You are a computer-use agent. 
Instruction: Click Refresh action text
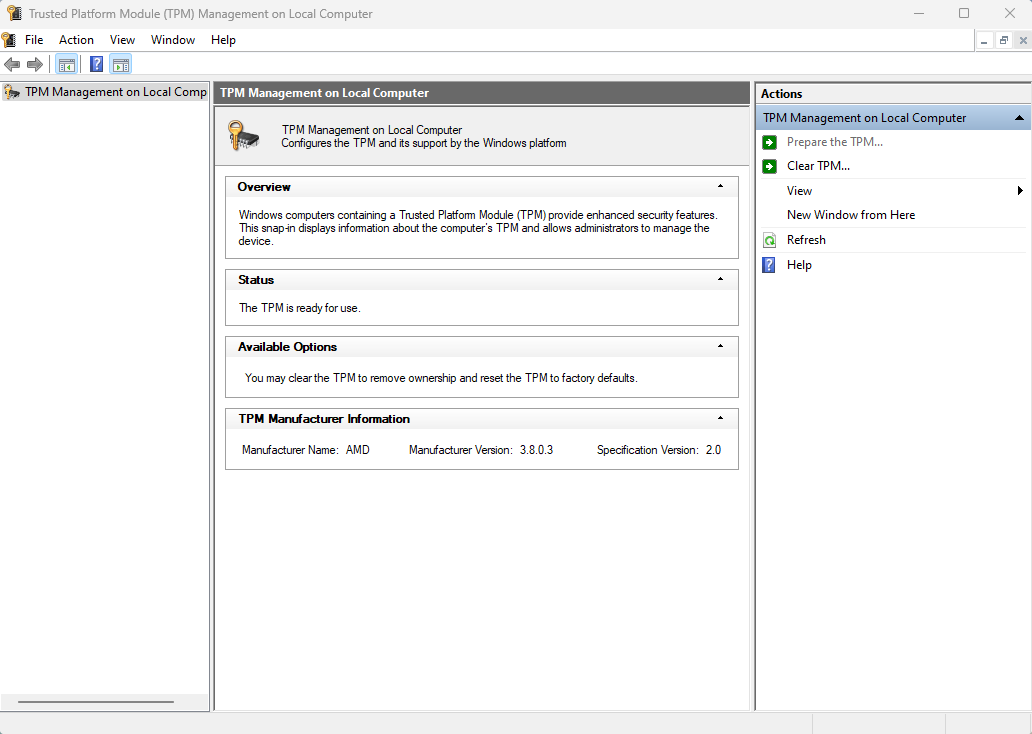coord(806,240)
